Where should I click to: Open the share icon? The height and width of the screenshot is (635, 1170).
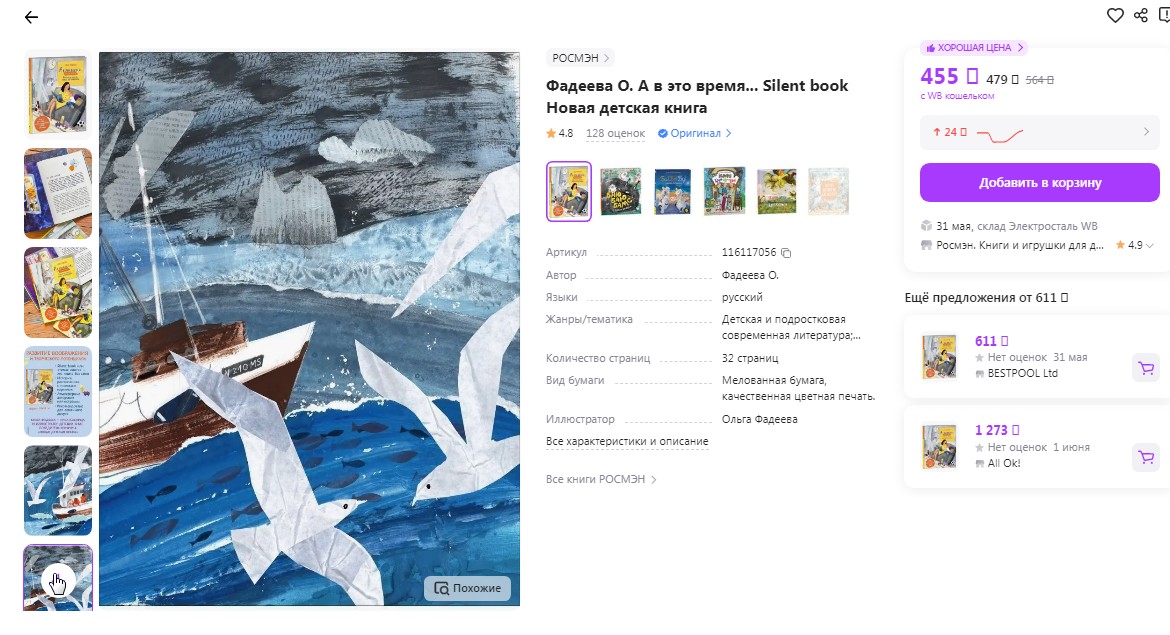(1141, 16)
